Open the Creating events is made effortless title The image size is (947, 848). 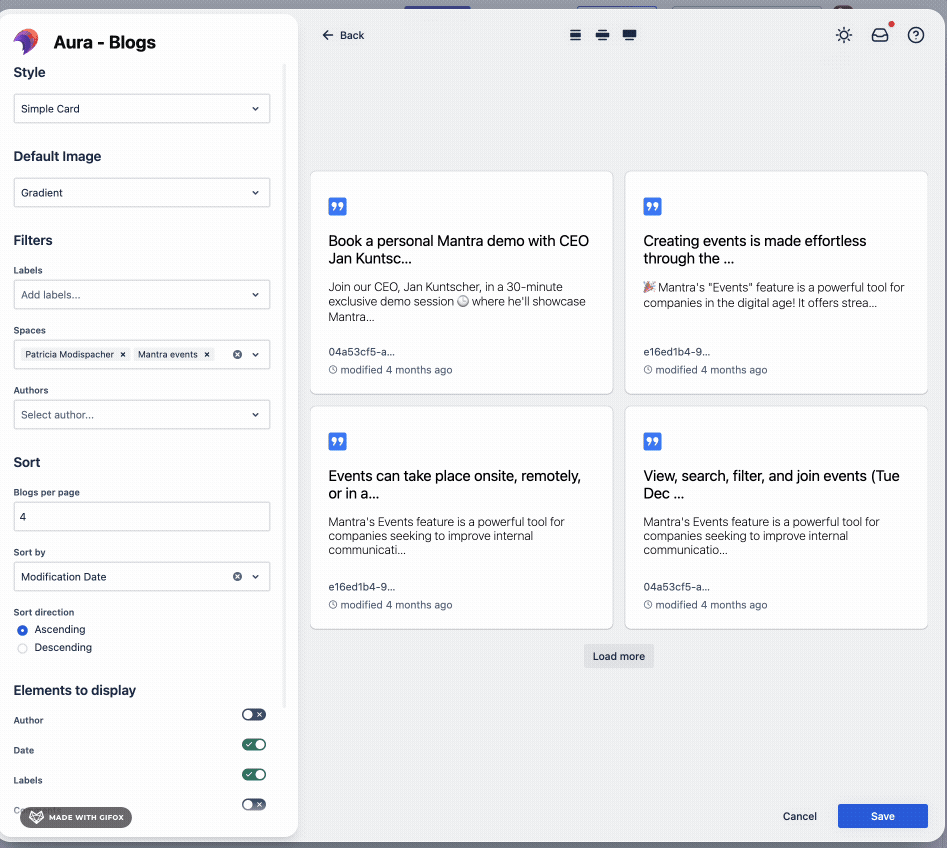coord(754,249)
